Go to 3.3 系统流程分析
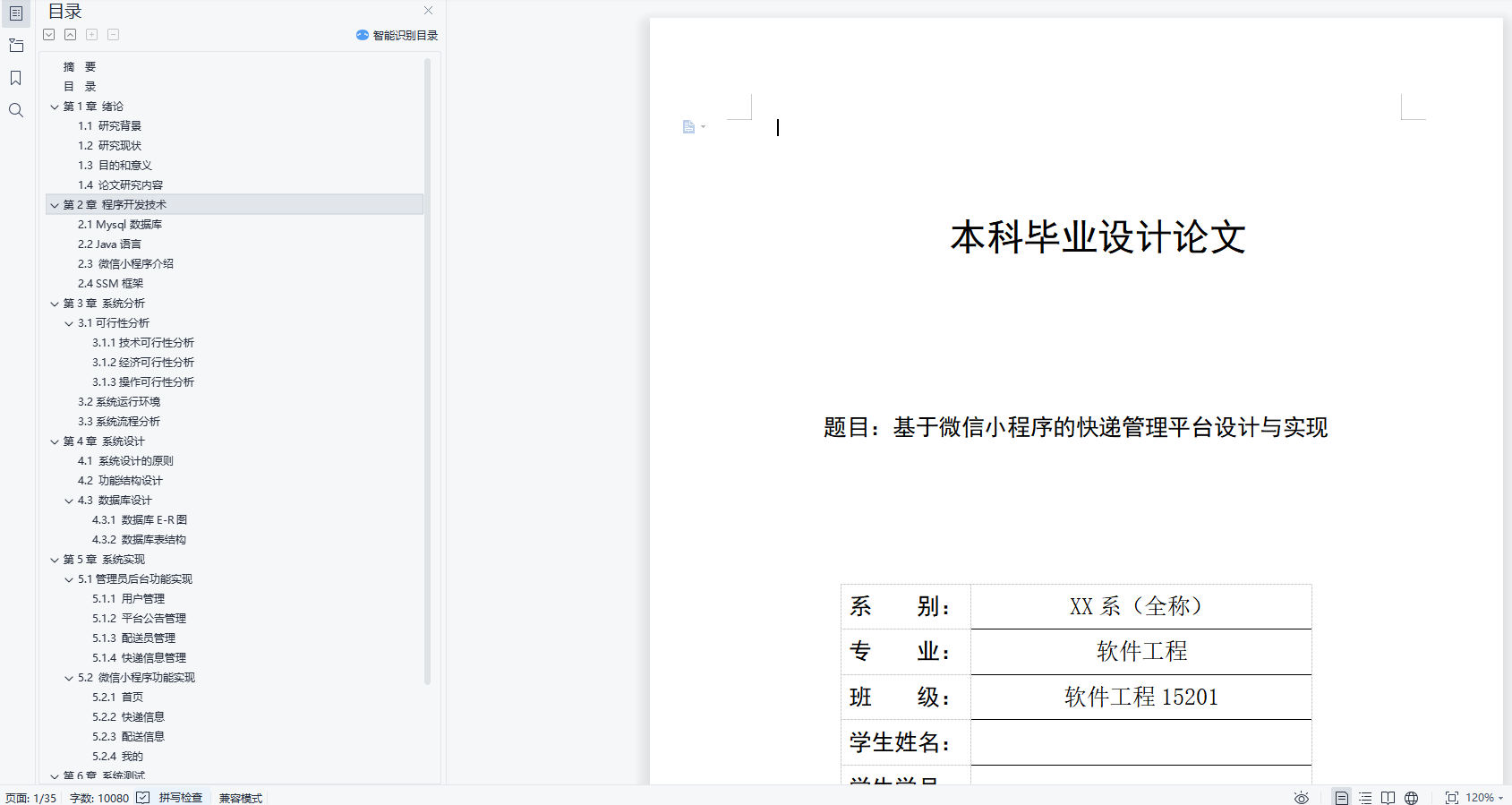Image resolution: width=1512 pixels, height=805 pixels. pyautogui.click(x=119, y=422)
